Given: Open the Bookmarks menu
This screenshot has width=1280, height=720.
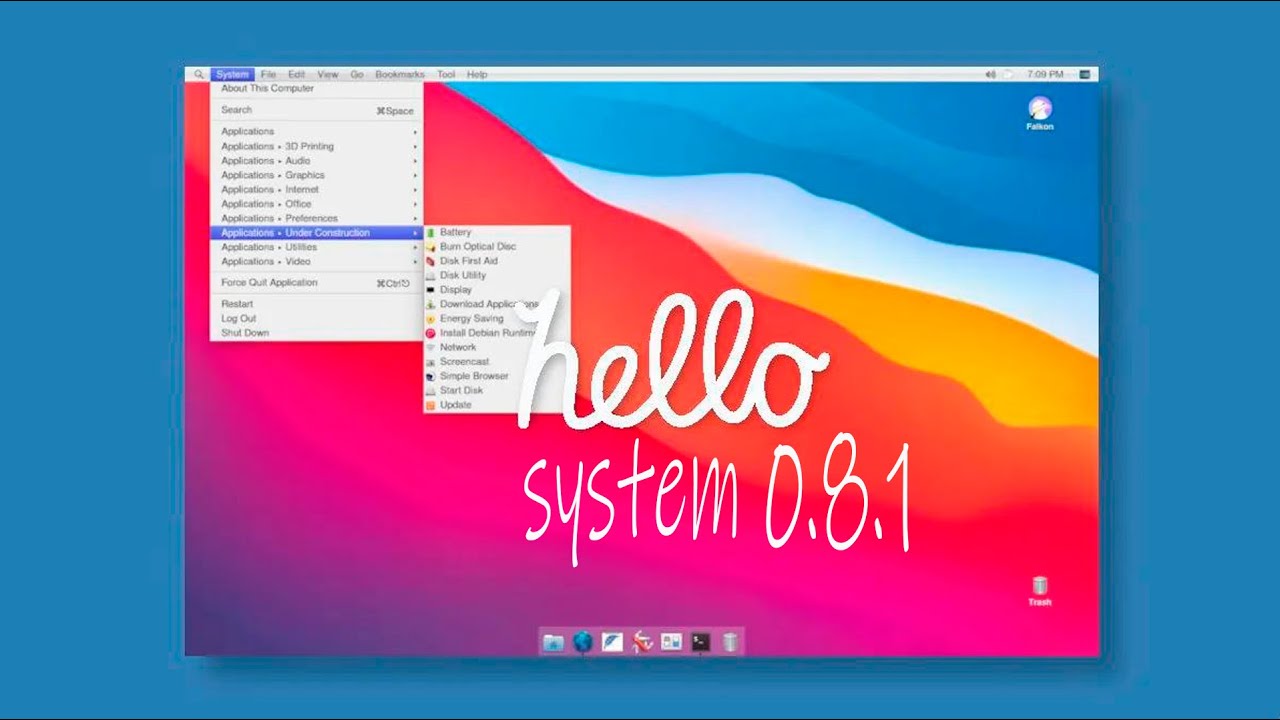Looking at the screenshot, I should (x=400, y=75).
